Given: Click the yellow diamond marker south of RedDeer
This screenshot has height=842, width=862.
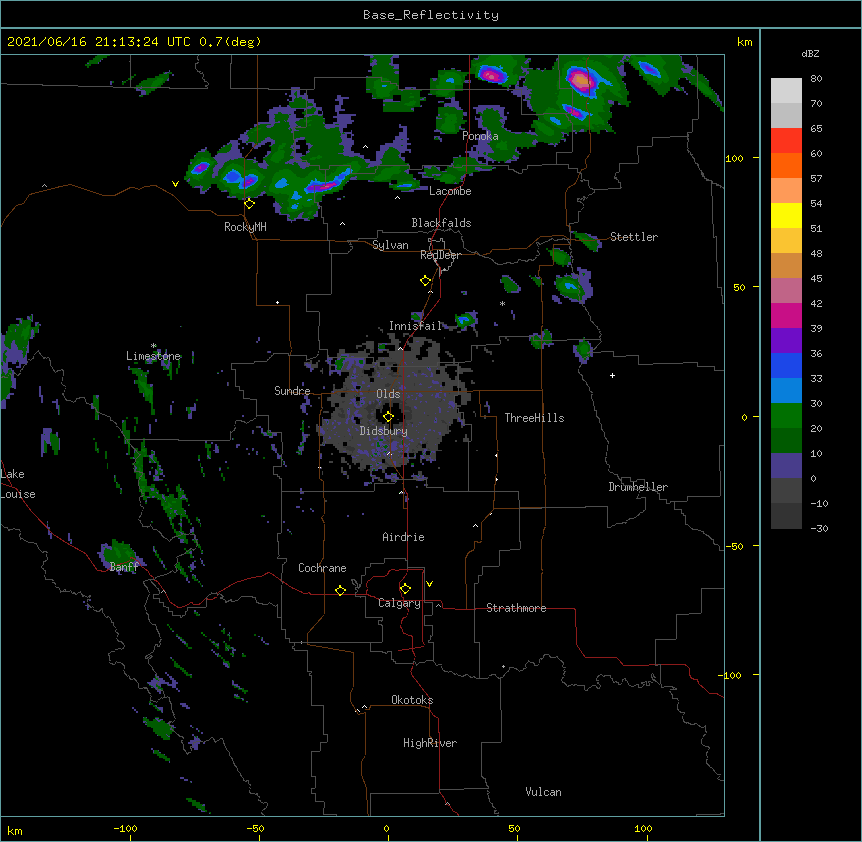Looking at the screenshot, I should point(425,281).
